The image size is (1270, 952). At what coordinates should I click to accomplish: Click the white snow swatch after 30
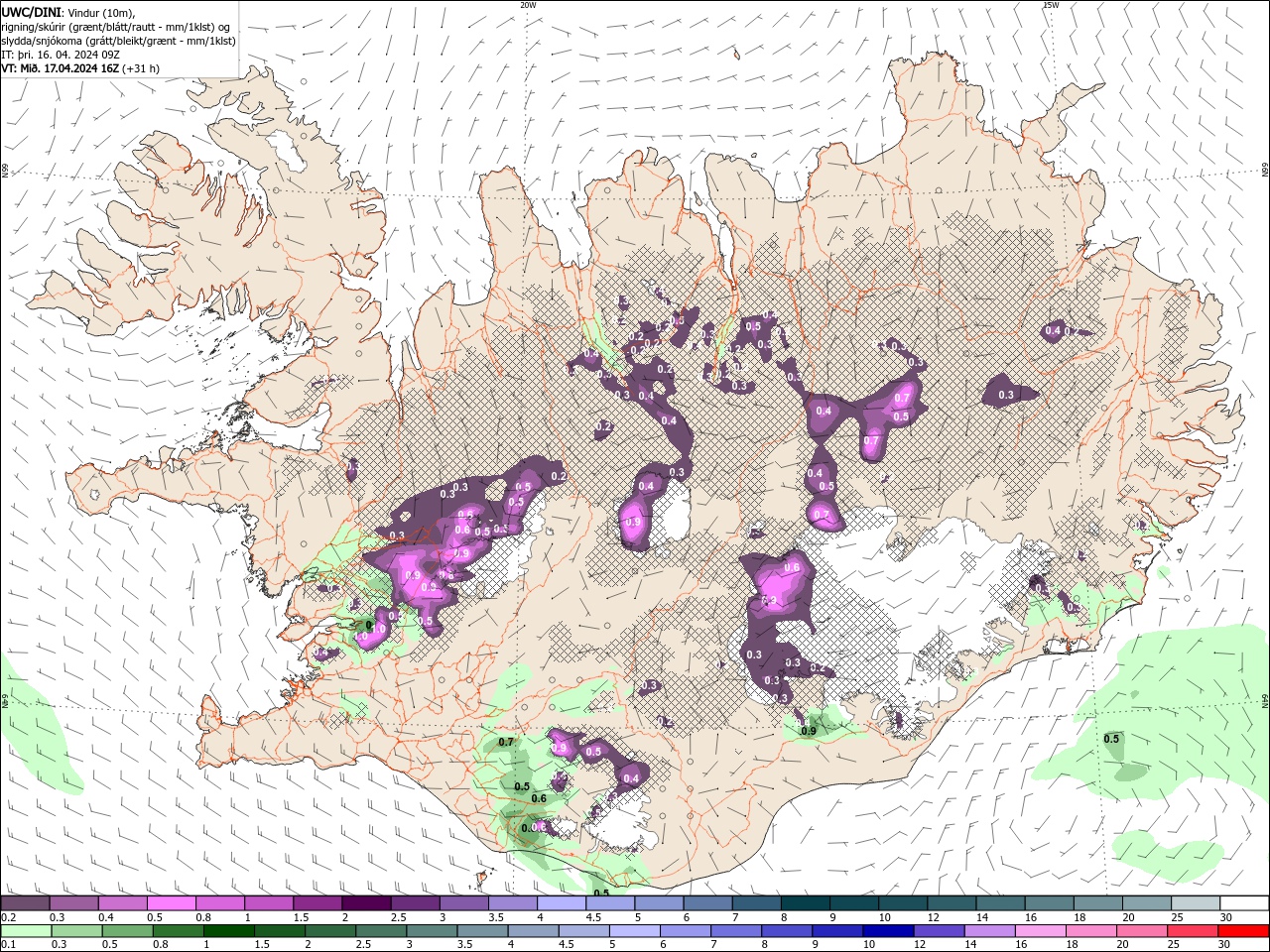coord(1244,902)
